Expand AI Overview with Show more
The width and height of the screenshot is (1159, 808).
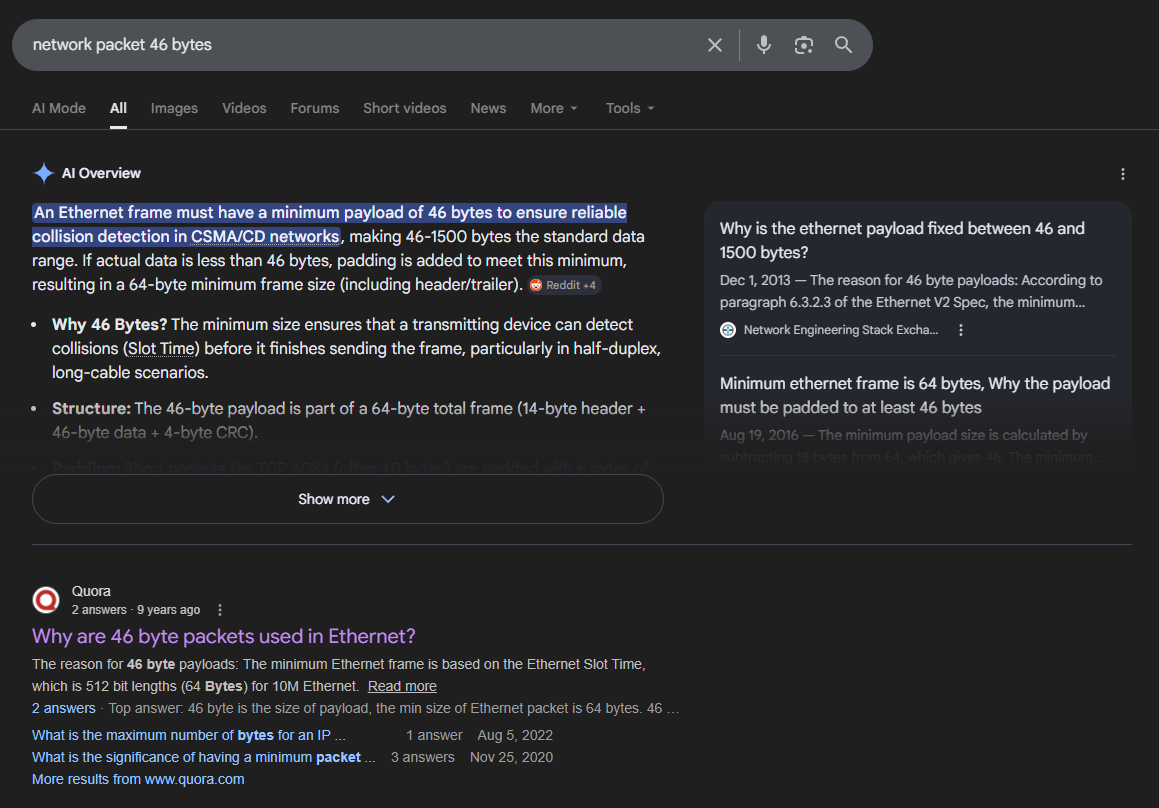(x=347, y=499)
